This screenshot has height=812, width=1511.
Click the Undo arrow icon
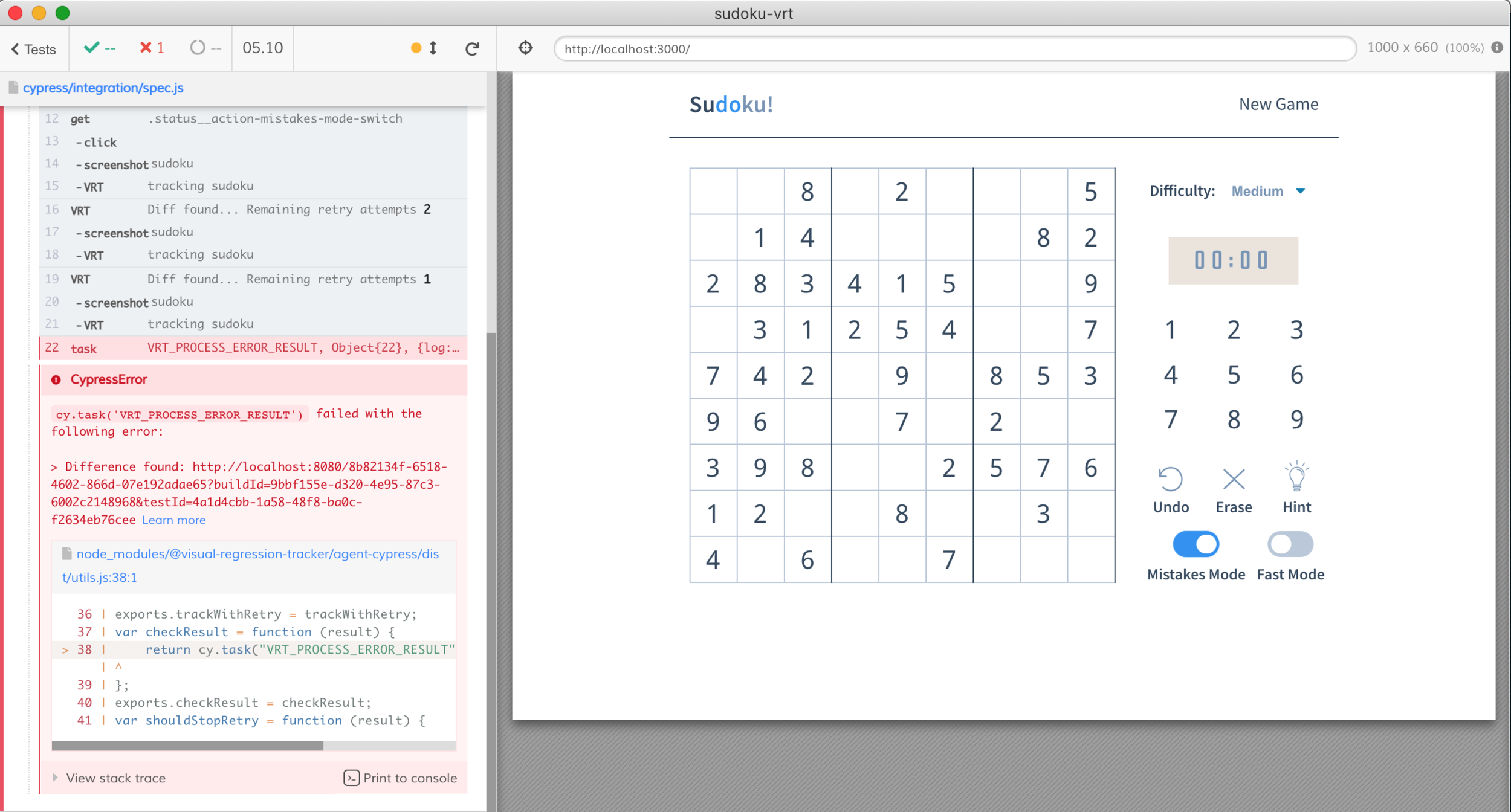pyautogui.click(x=1170, y=479)
